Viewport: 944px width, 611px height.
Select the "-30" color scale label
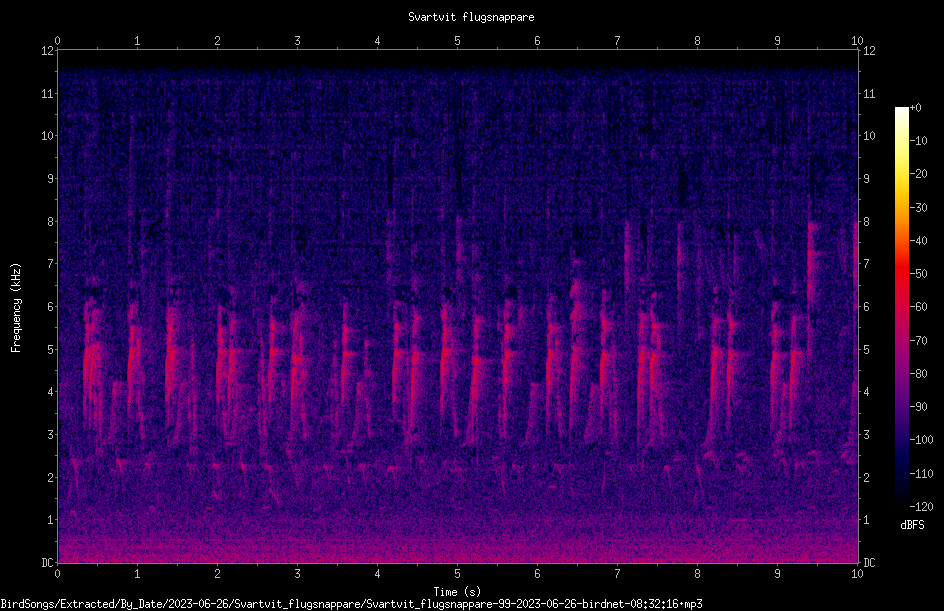click(x=918, y=208)
